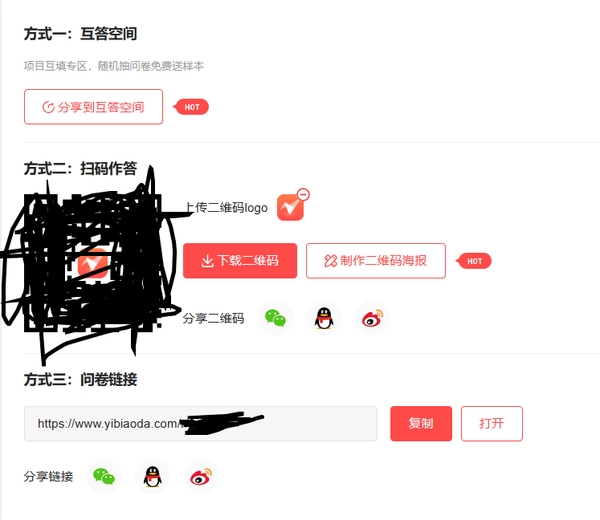This screenshot has width=600, height=520.
Task: Open 制作二维码海报 poster maker
Action: [376, 261]
